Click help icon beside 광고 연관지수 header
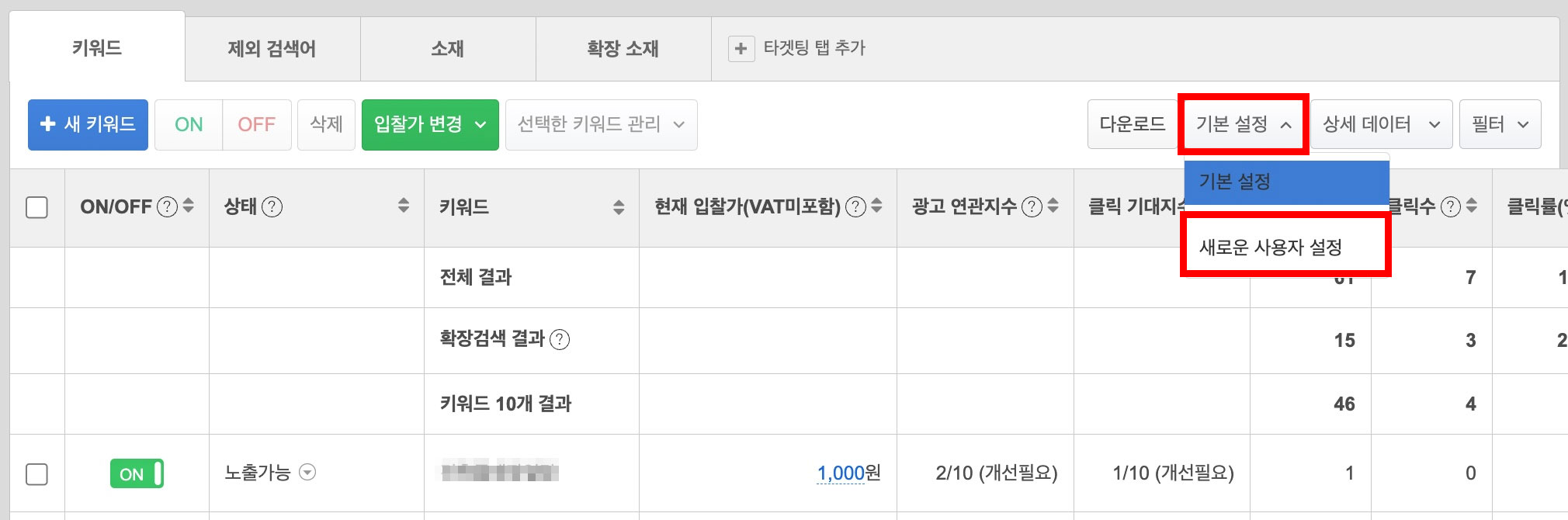Screen dimensions: 1568x520 (x=1032, y=207)
